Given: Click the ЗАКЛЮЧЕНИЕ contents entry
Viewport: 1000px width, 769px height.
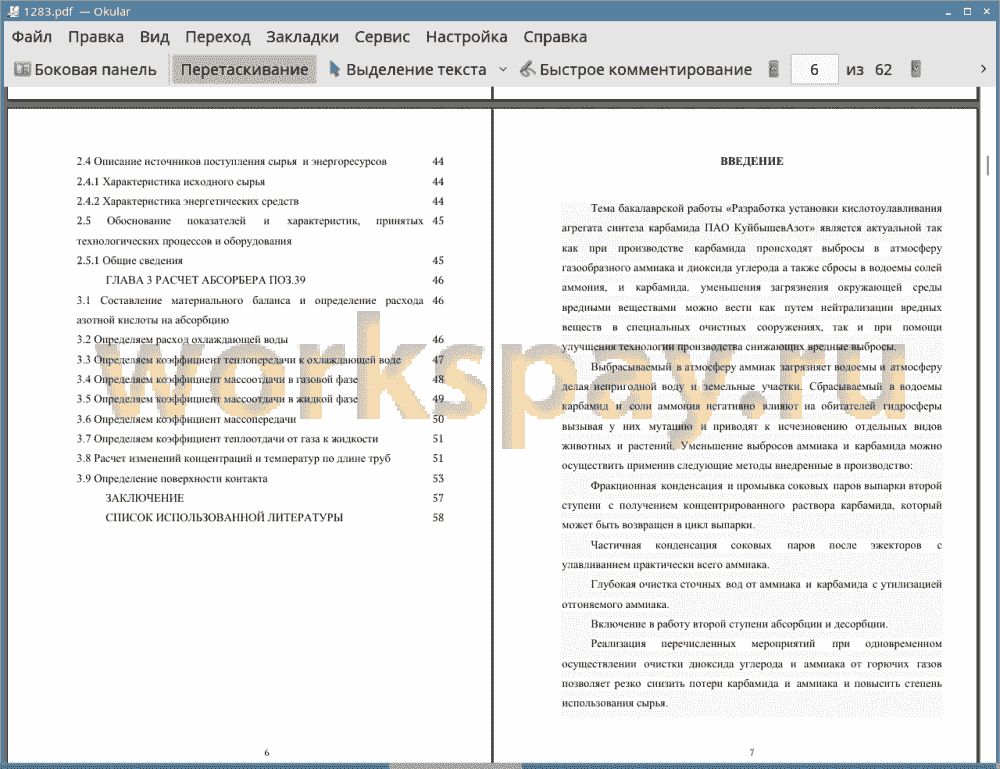Looking at the screenshot, I should tap(145, 498).
